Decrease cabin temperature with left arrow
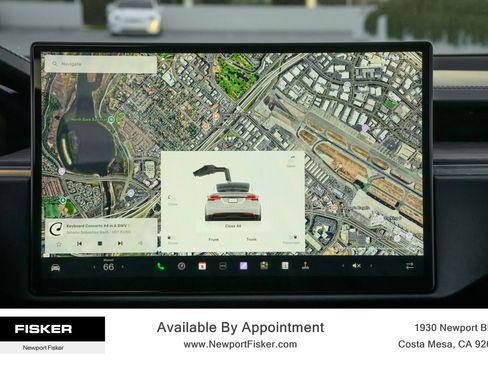488x366 pixels. (x=94, y=267)
